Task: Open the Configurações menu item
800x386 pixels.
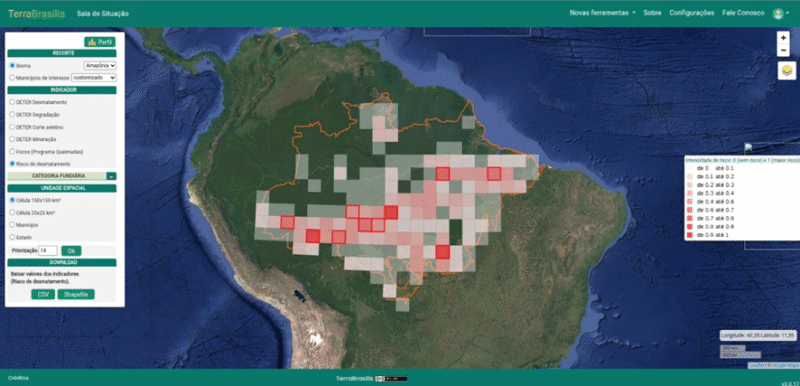Action: 691,13
